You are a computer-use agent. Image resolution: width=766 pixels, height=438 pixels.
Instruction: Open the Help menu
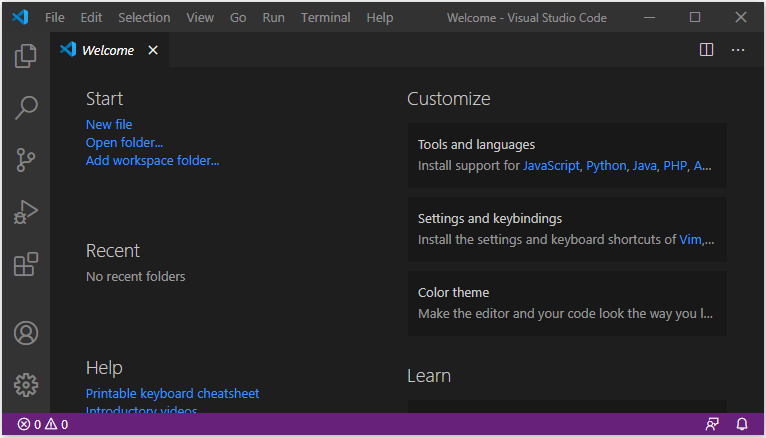click(x=380, y=18)
